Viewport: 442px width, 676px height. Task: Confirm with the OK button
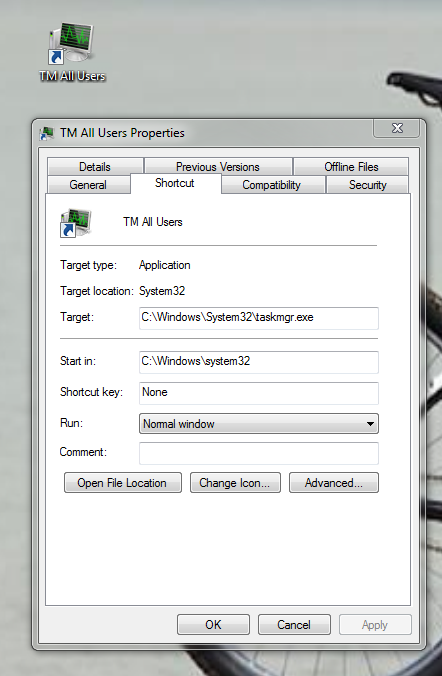(213, 625)
